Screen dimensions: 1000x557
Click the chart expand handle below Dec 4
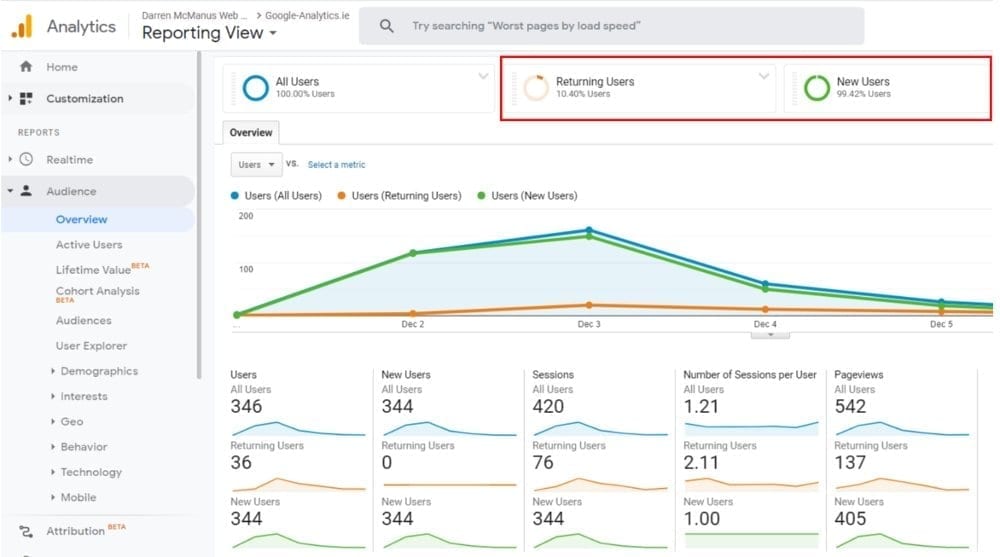[x=770, y=334]
